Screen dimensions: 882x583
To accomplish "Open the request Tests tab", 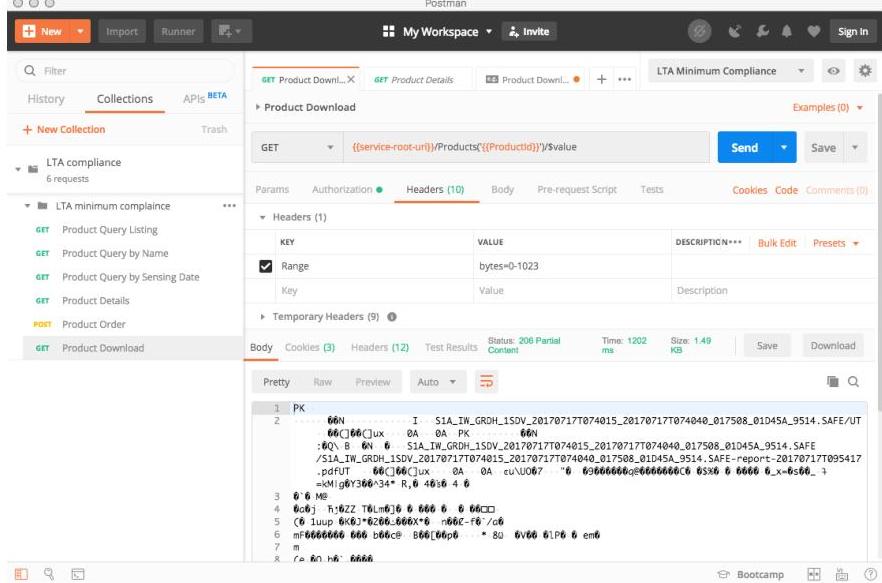I will (652, 190).
